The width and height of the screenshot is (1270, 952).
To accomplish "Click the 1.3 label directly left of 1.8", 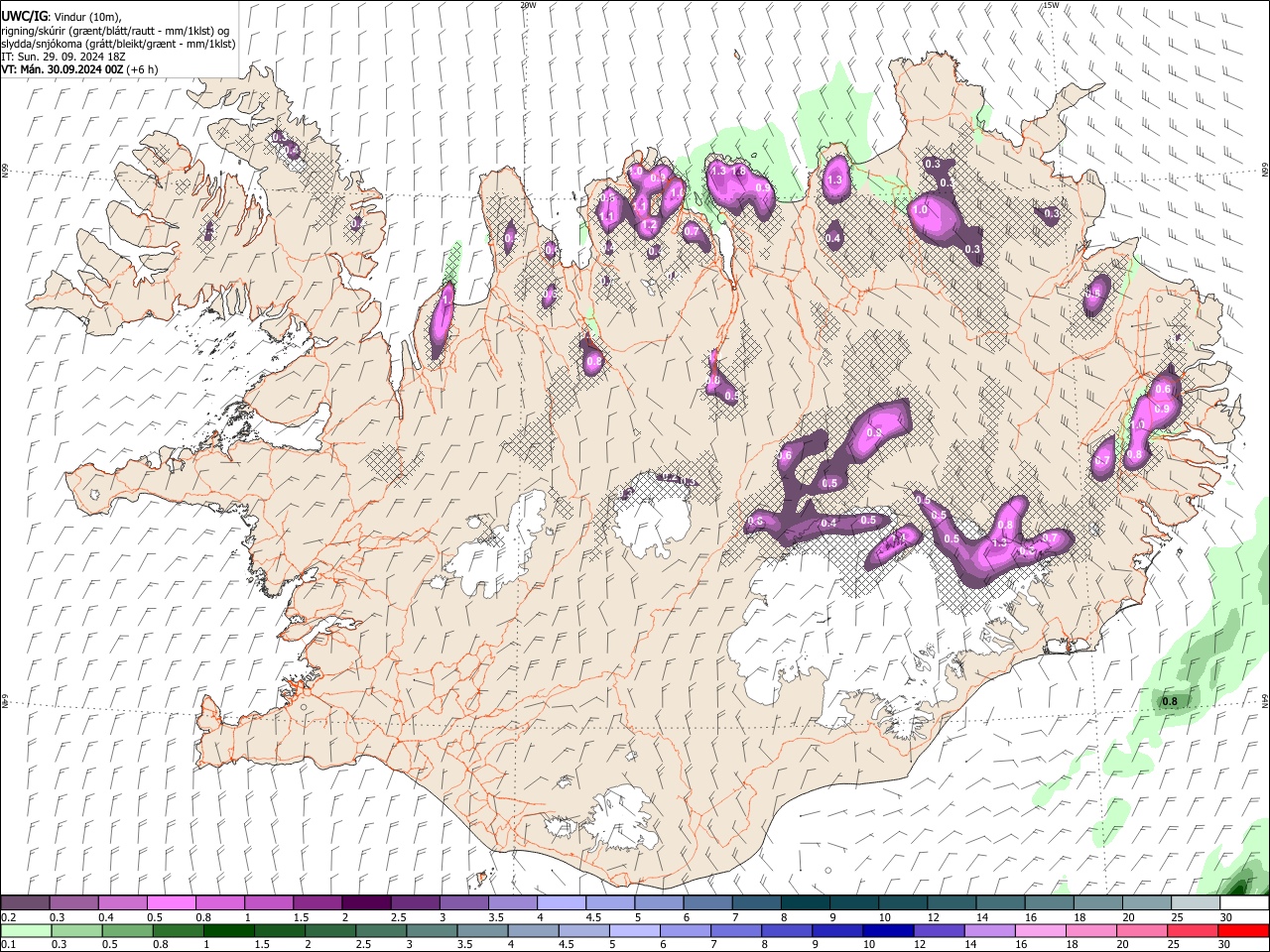I will point(719,172).
